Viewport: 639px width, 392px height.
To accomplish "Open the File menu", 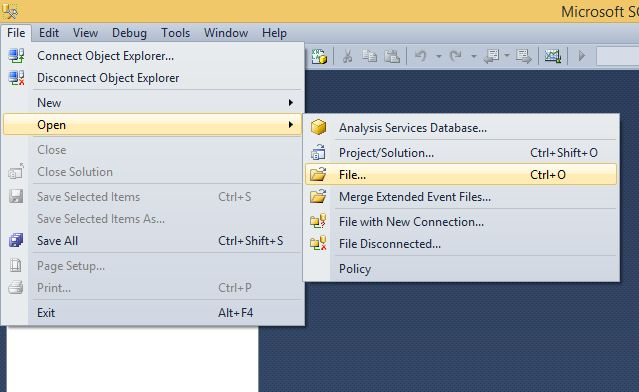I will click(16, 33).
